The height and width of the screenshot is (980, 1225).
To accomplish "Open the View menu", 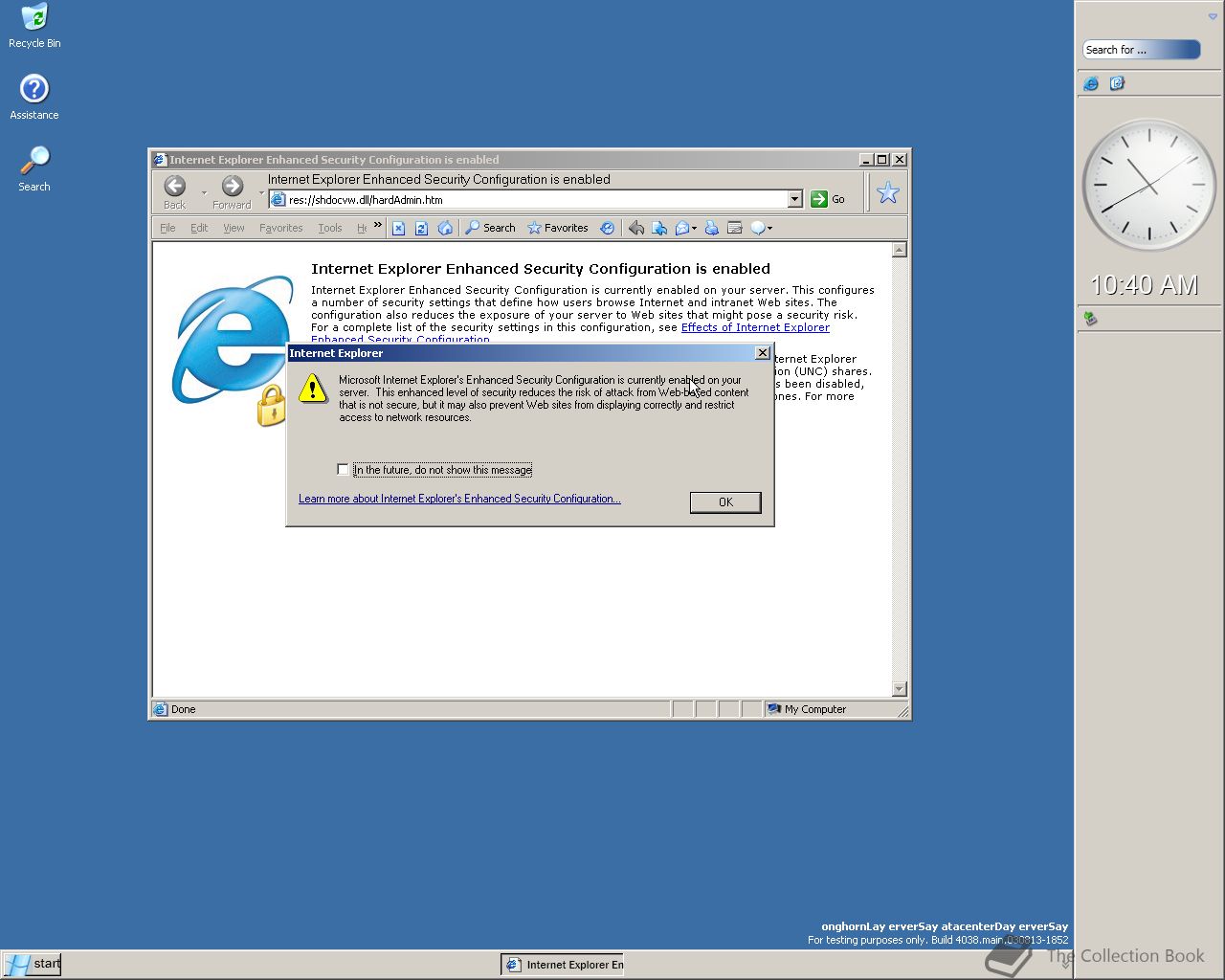I will 234,228.
